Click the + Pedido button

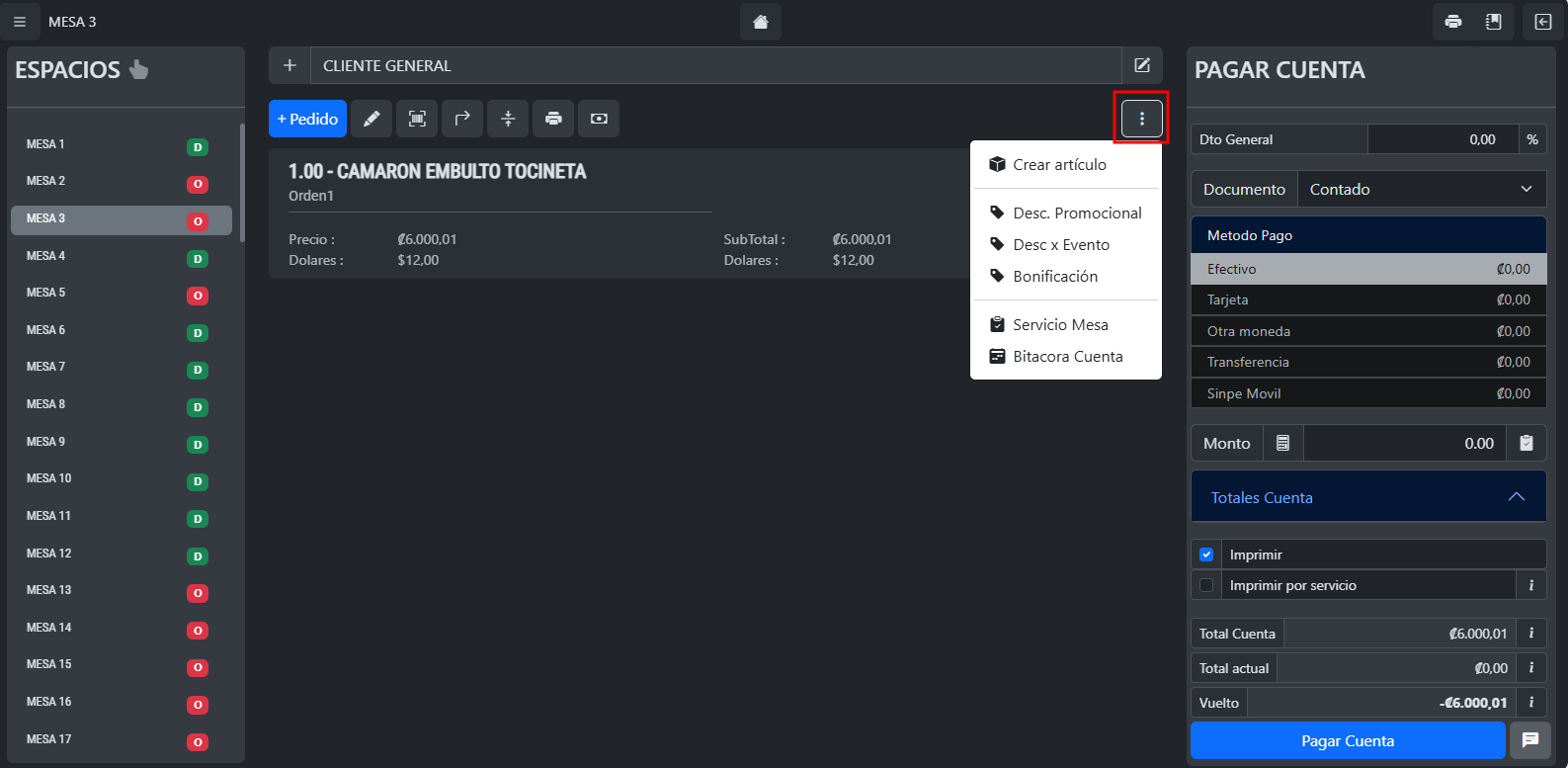(x=307, y=119)
